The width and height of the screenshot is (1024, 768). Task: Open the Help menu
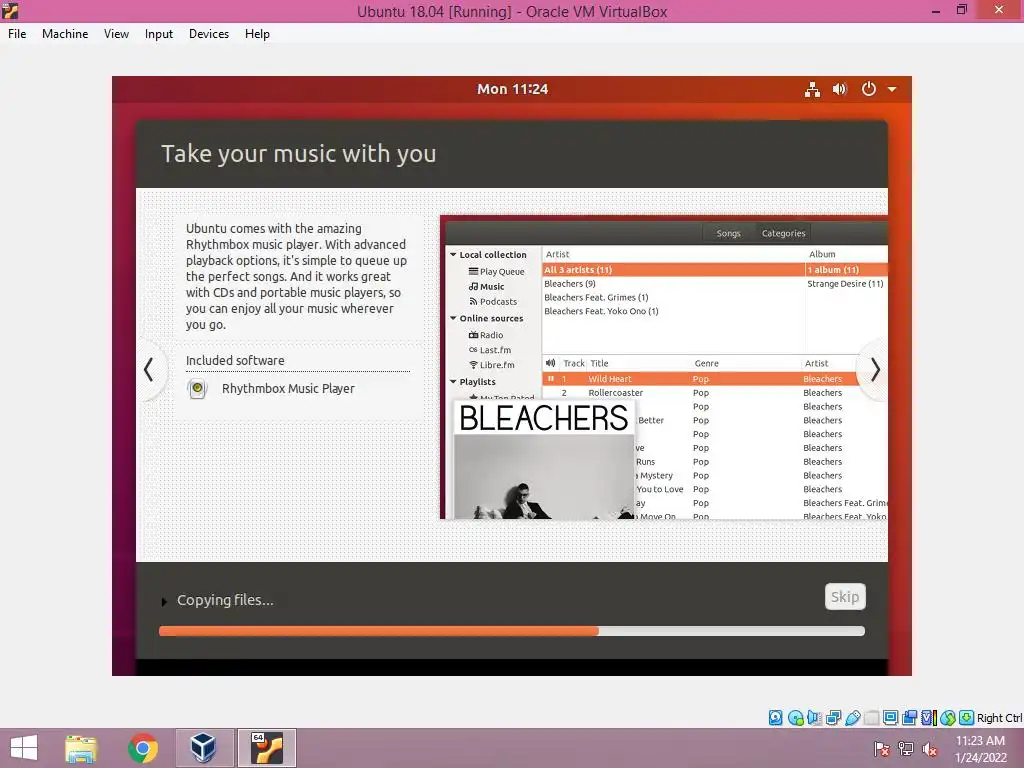pyautogui.click(x=257, y=34)
